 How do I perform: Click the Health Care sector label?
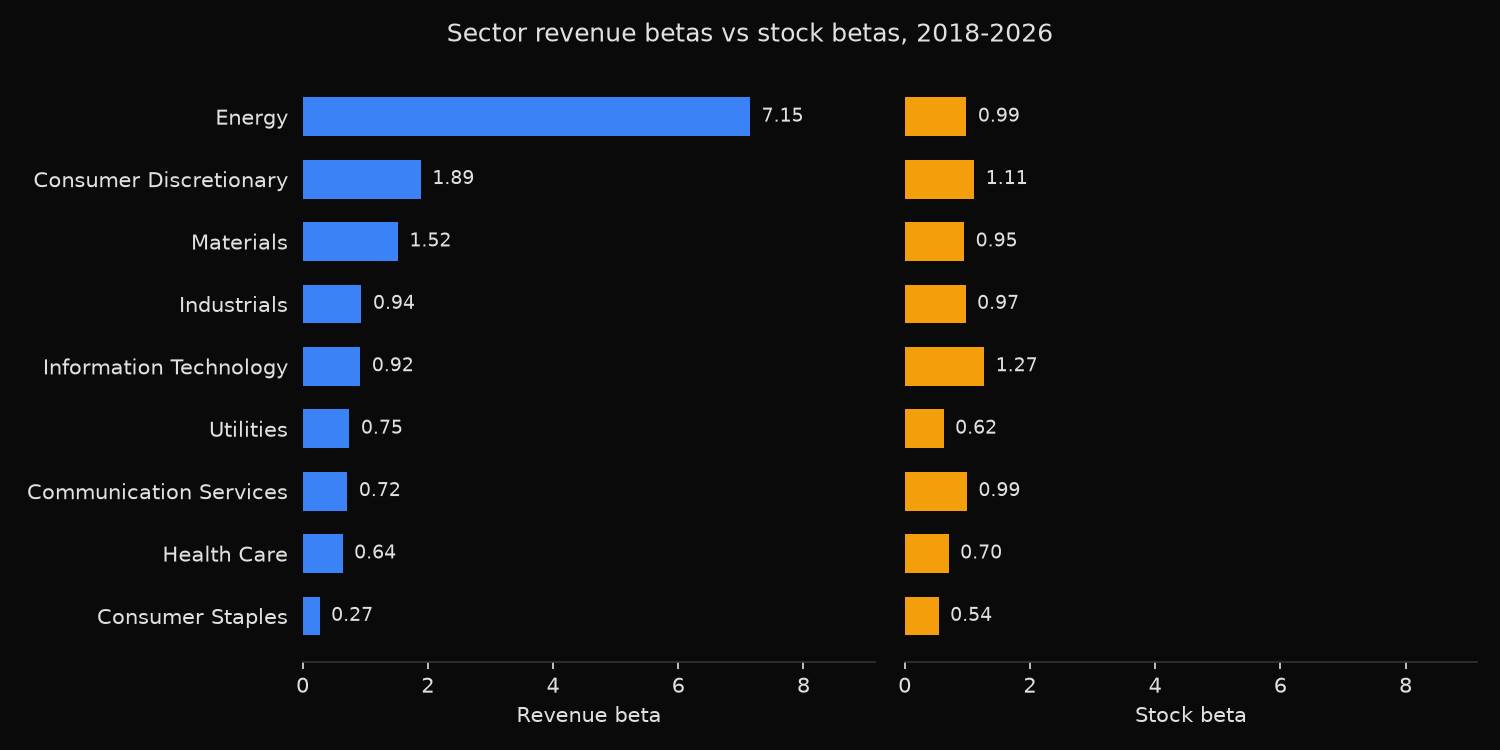225,555
